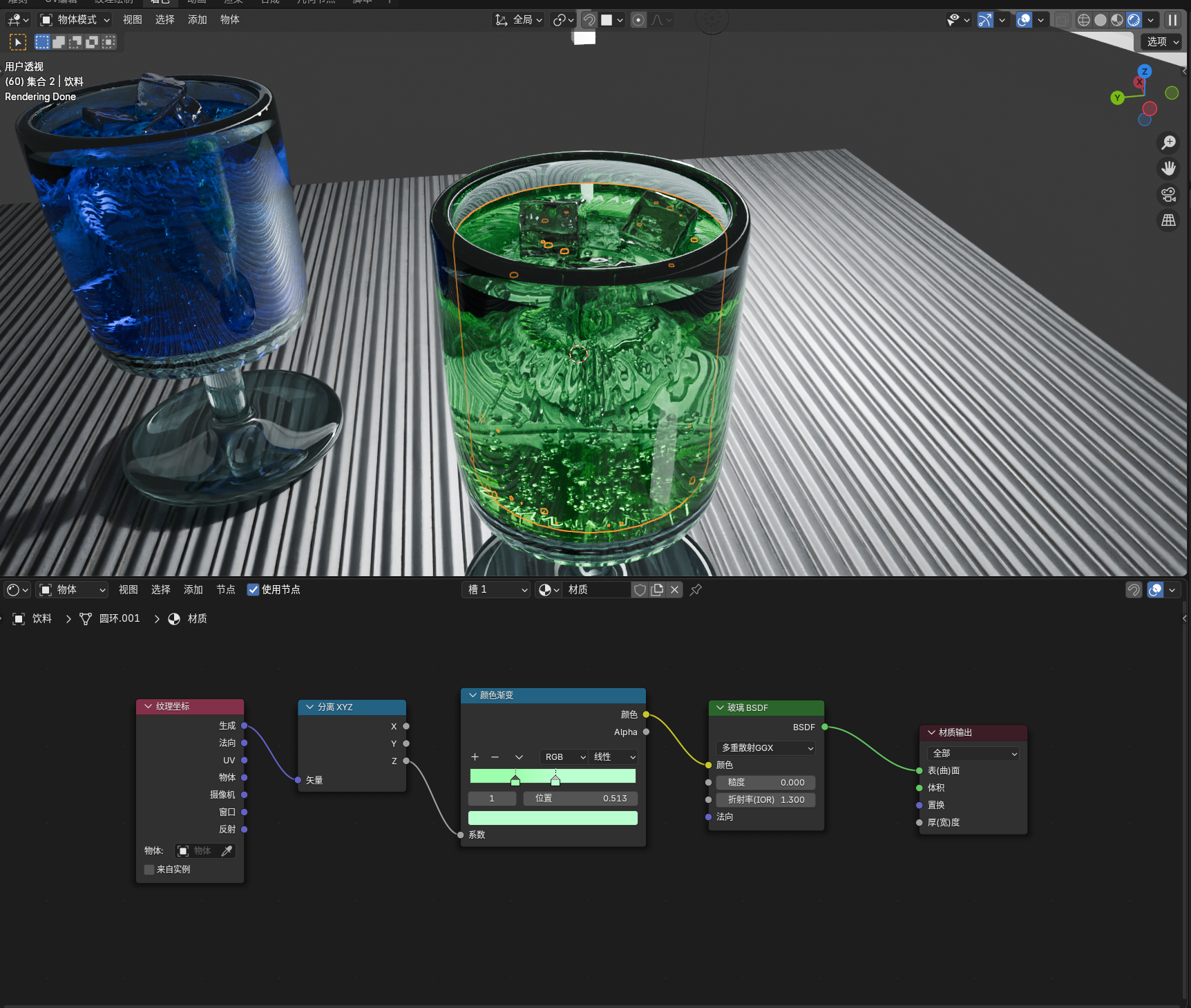Screen dimensions: 1191x1008
Task: Click the blue Z axis on navigation gizmo
Action: (x=1145, y=71)
